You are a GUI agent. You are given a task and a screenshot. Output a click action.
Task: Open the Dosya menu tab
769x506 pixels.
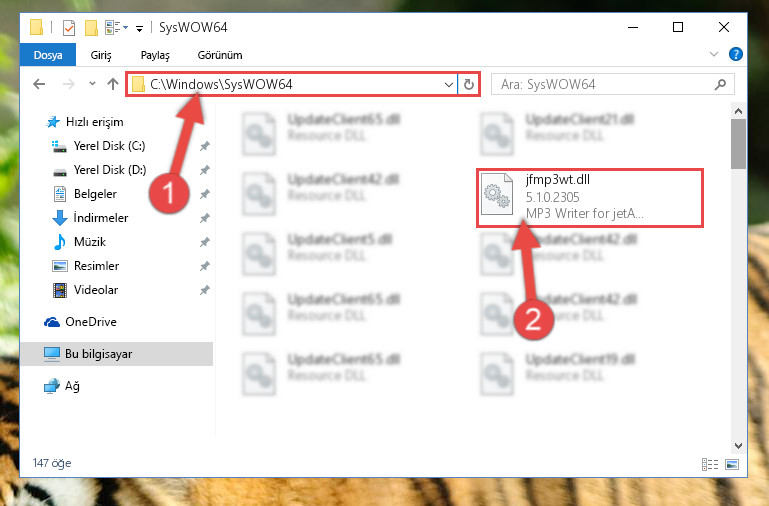48,55
